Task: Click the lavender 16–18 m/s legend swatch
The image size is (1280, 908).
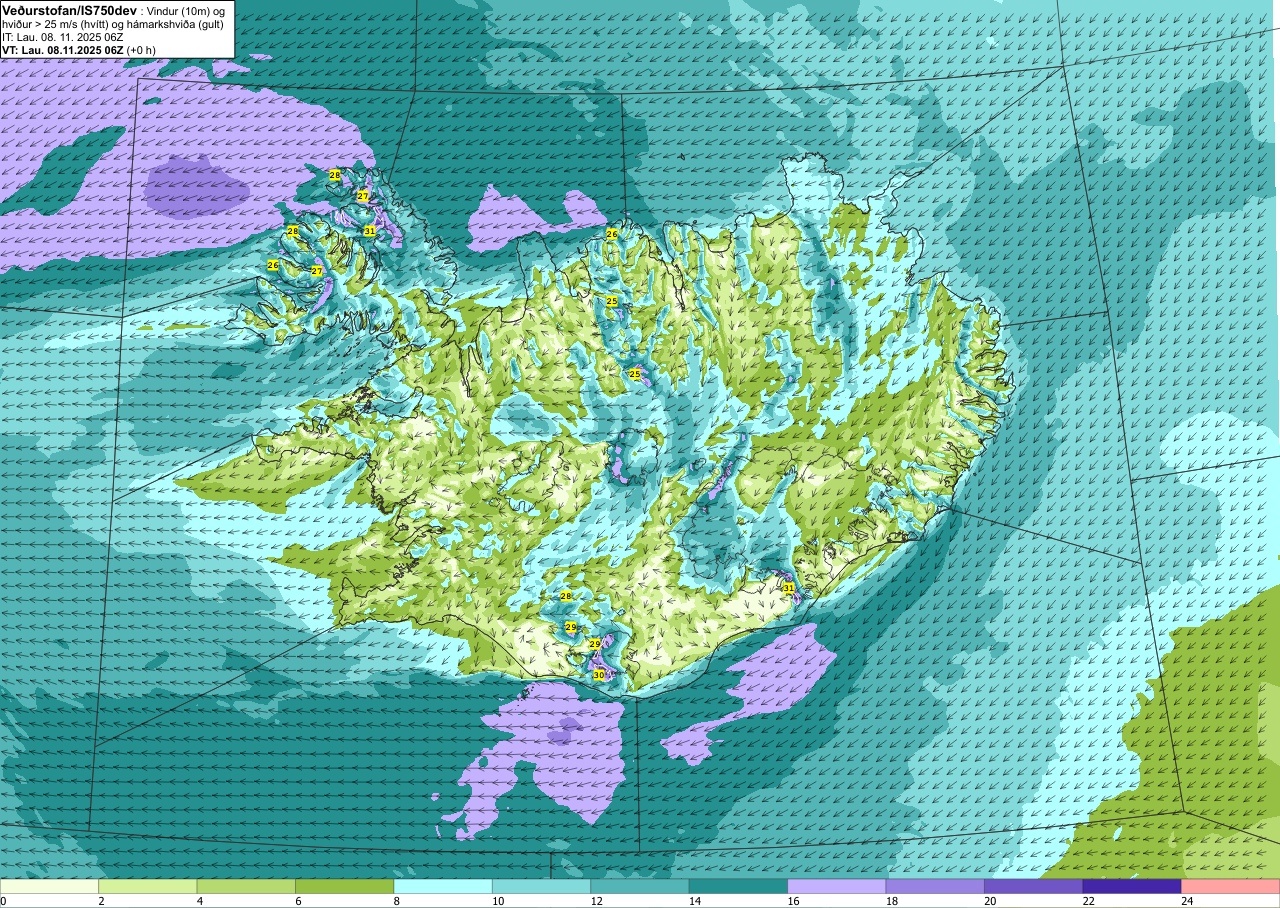Action: coord(836,886)
